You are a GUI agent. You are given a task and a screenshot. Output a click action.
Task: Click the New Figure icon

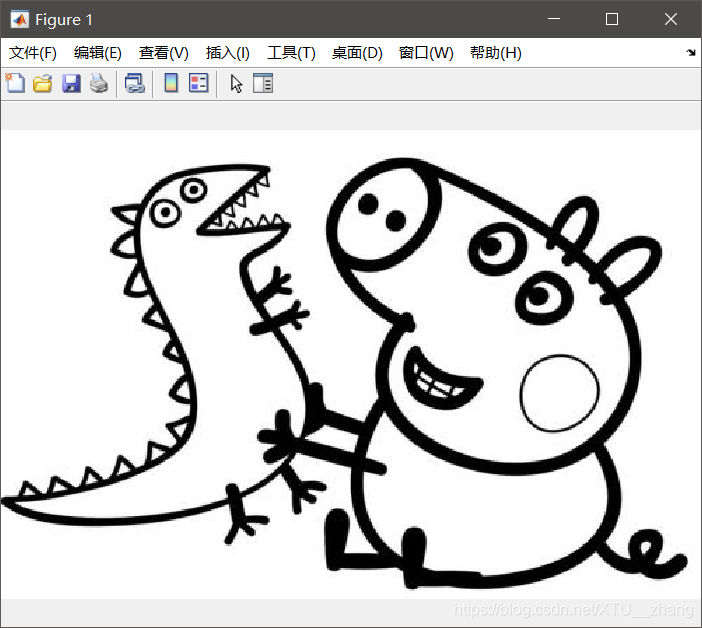click(x=15, y=84)
